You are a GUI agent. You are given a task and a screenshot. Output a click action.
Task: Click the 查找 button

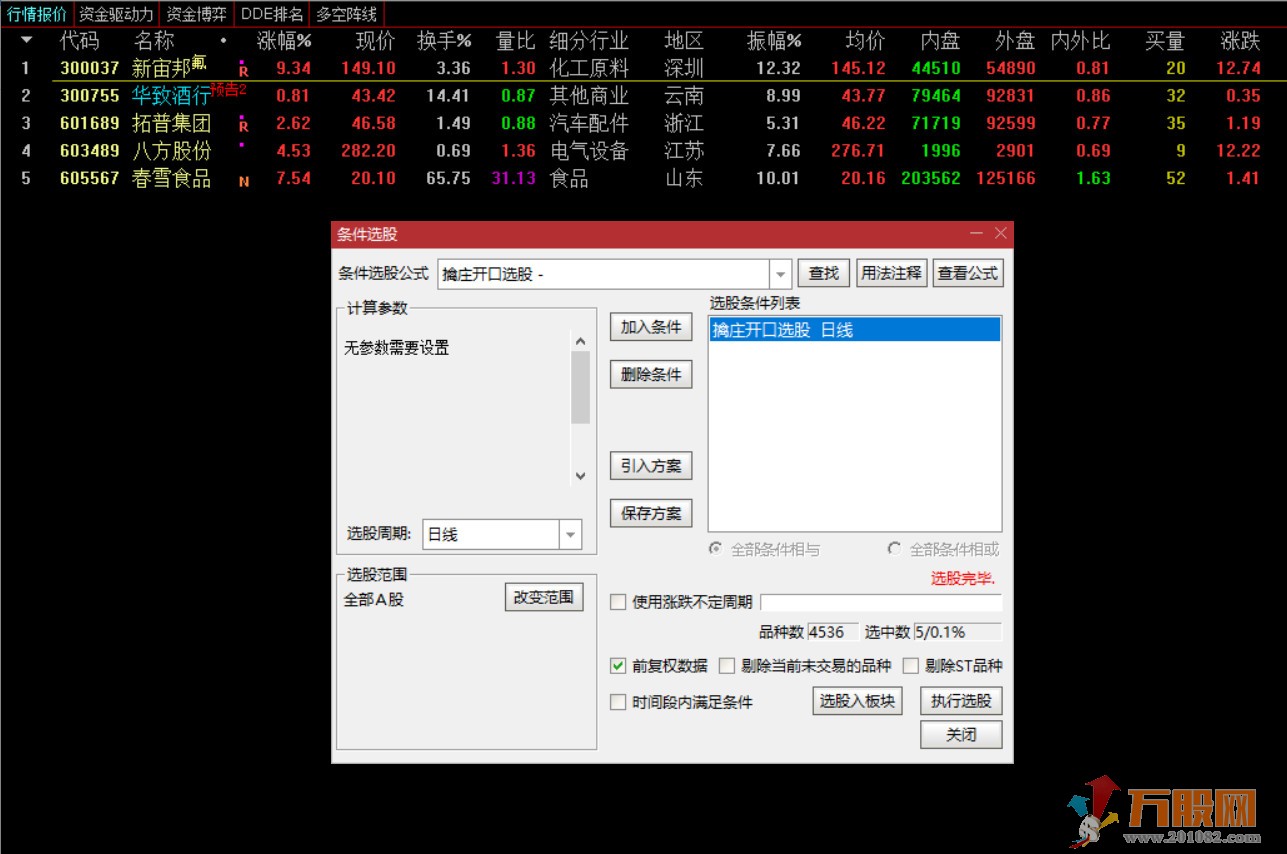pos(824,273)
